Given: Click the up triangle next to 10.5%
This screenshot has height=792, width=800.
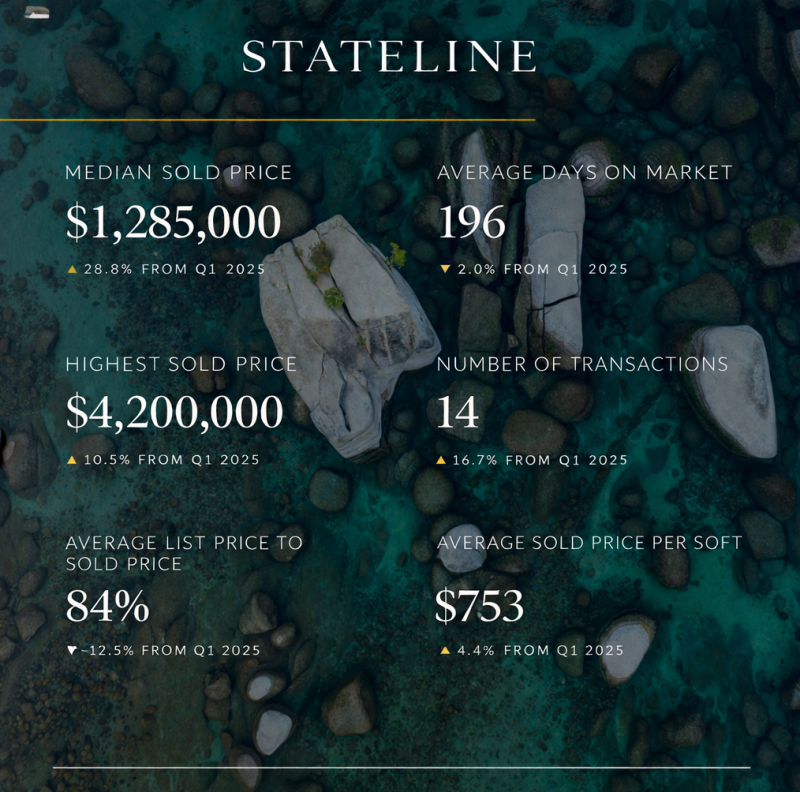Looking at the screenshot, I should pyautogui.click(x=72, y=460).
